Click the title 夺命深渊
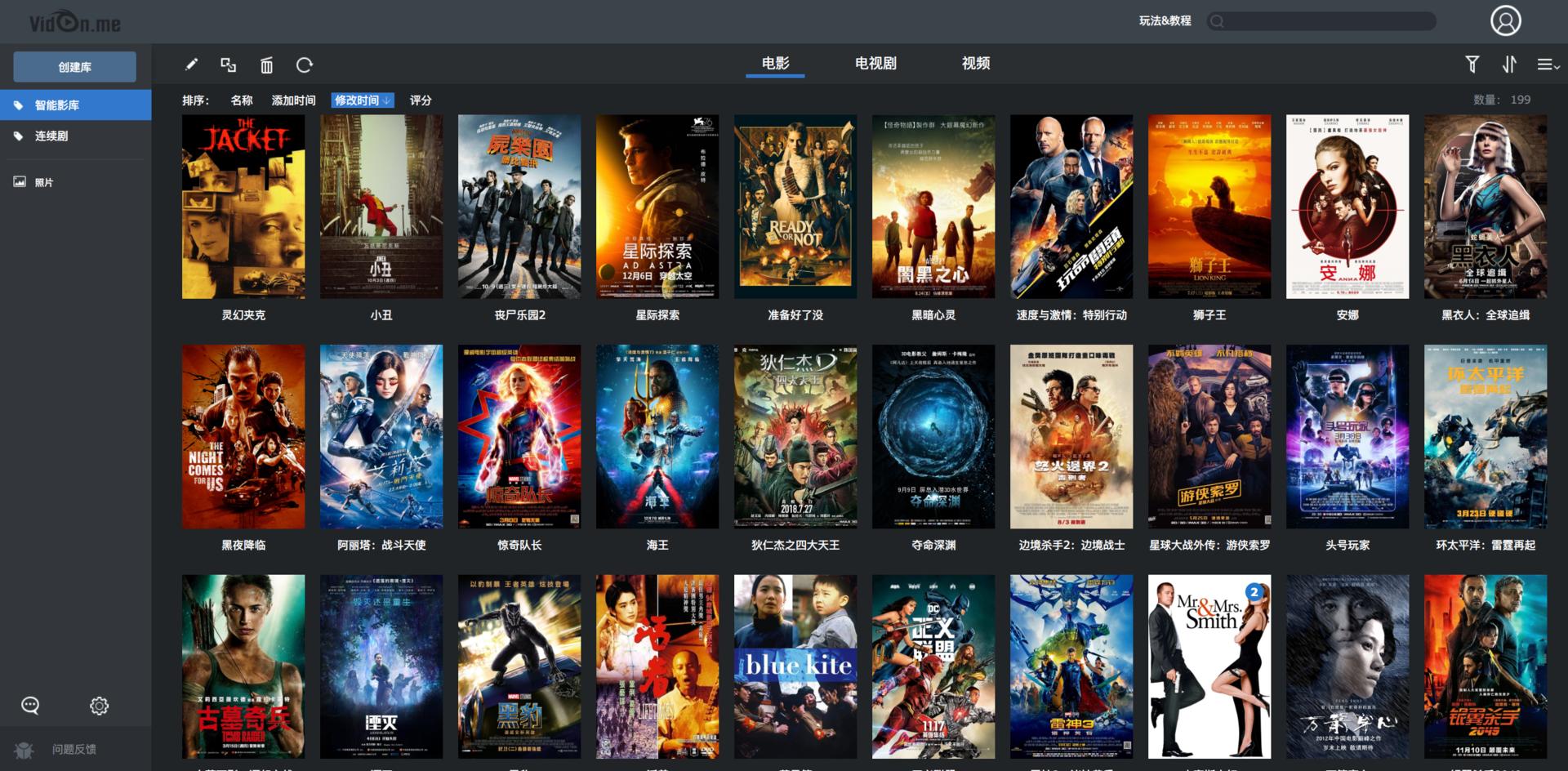The image size is (1568, 771). click(933, 545)
